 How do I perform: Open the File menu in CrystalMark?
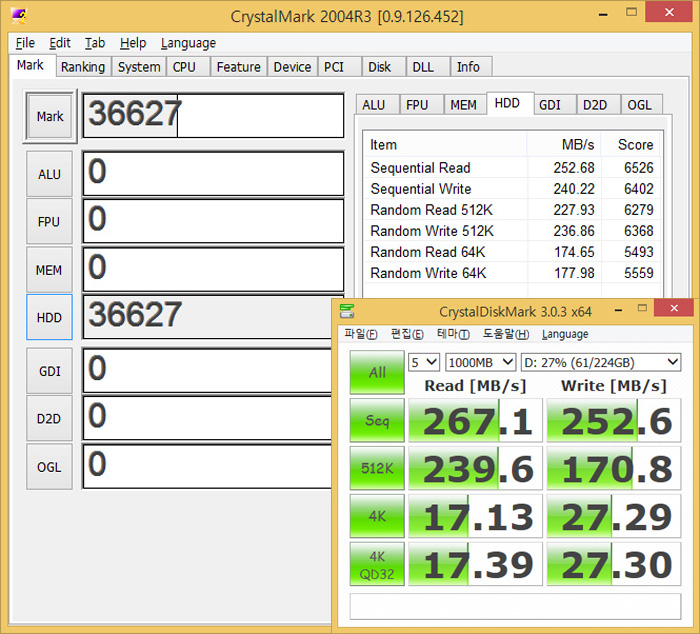pyautogui.click(x=25, y=43)
